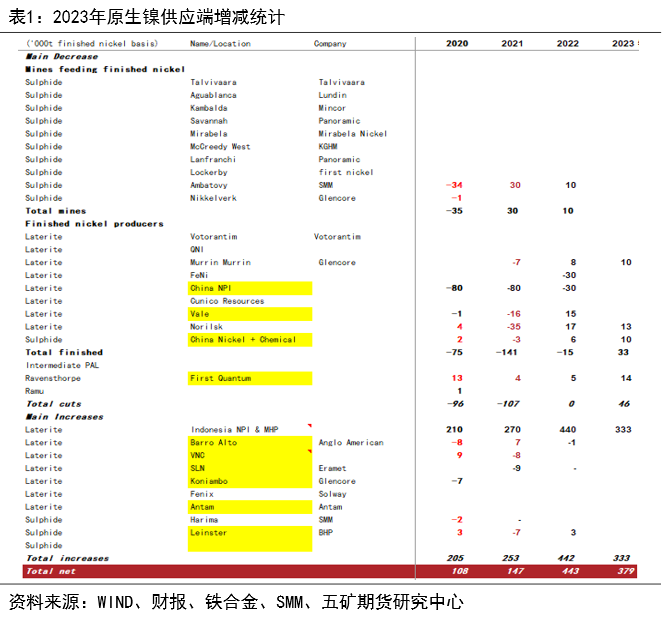Click the 2023 column header
The image size is (665, 626).
point(623,43)
